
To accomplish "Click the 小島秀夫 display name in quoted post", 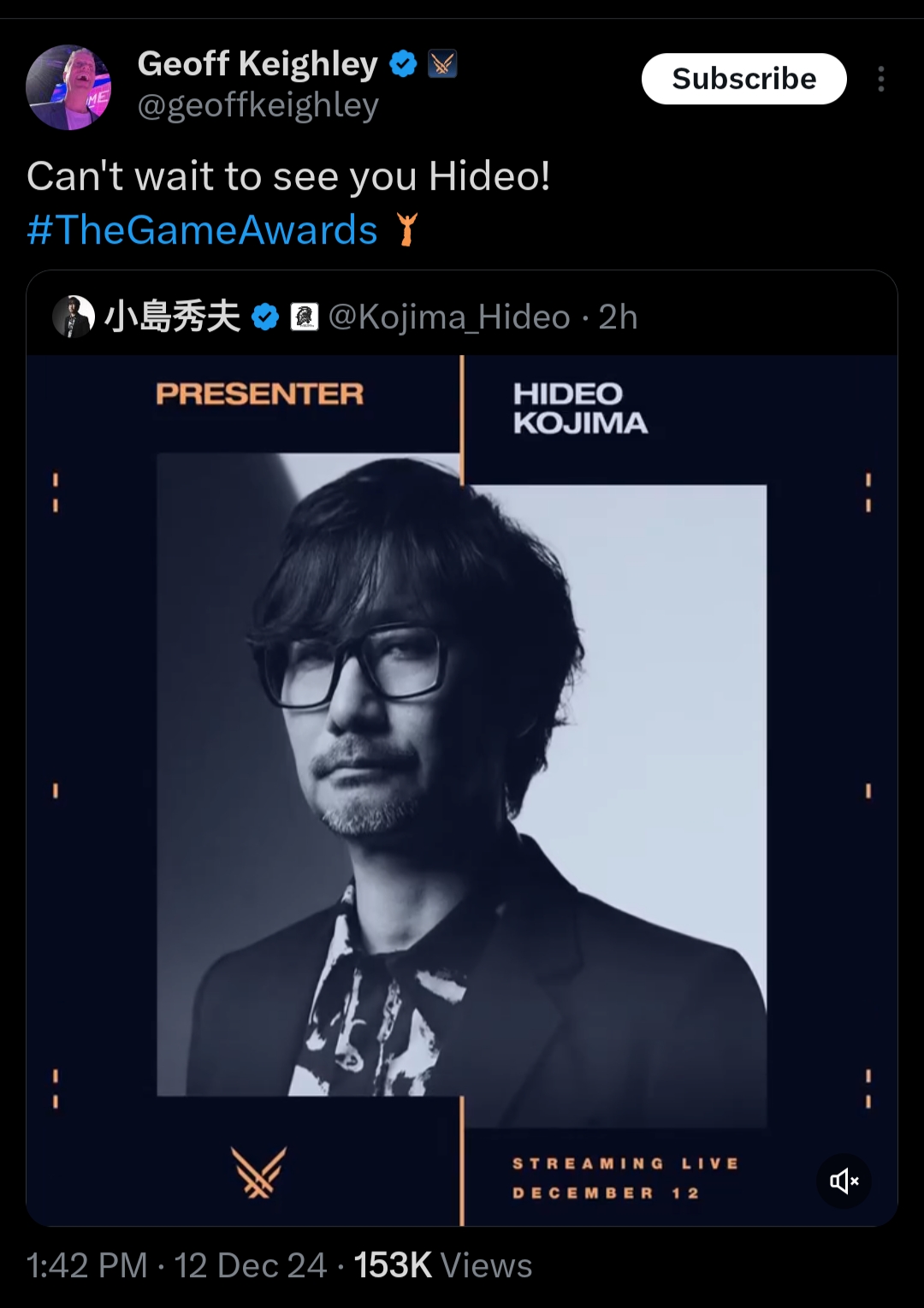I will click(x=172, y=317).
